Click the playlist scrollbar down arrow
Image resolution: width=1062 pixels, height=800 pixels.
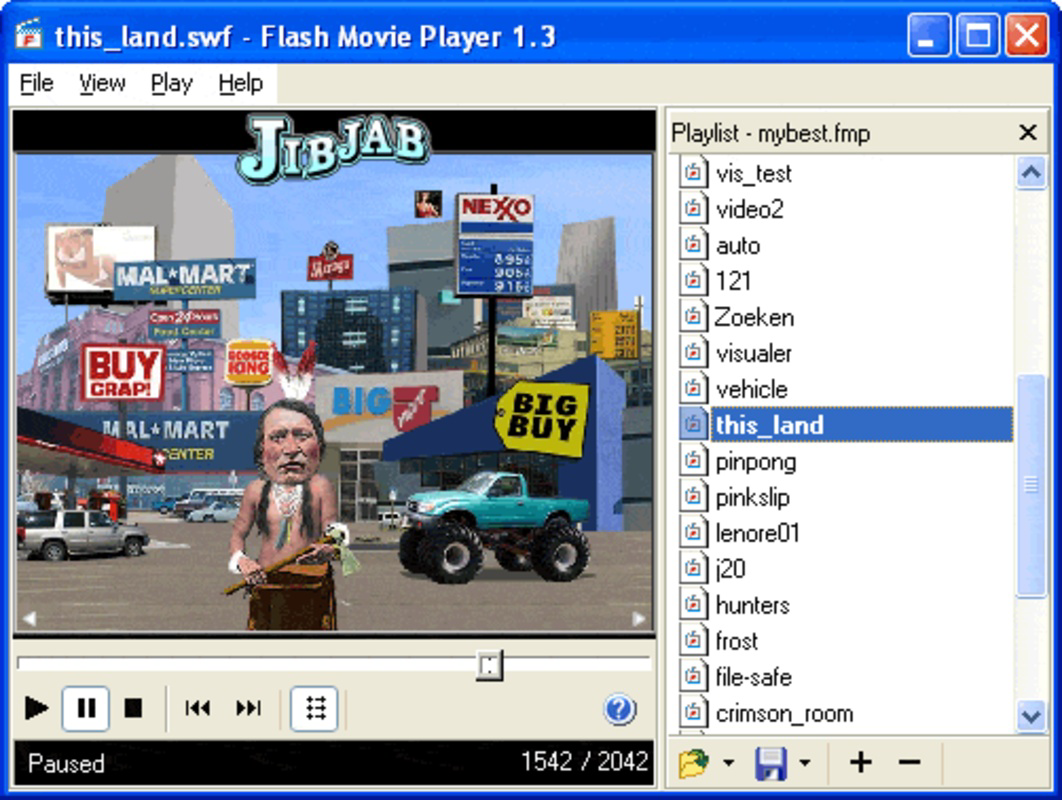click(1031, 715)
